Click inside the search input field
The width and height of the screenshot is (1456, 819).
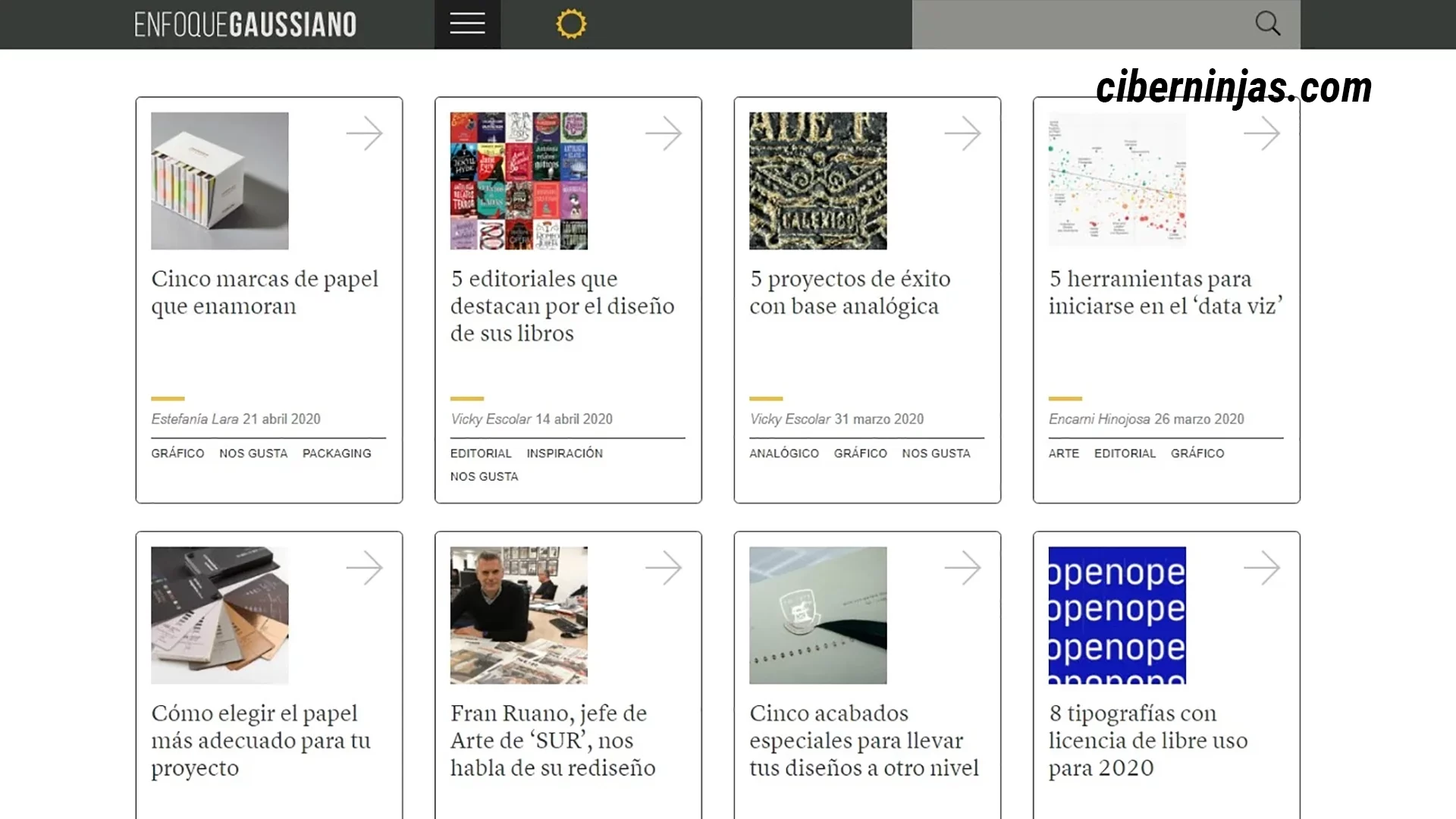coord(1062,24)
